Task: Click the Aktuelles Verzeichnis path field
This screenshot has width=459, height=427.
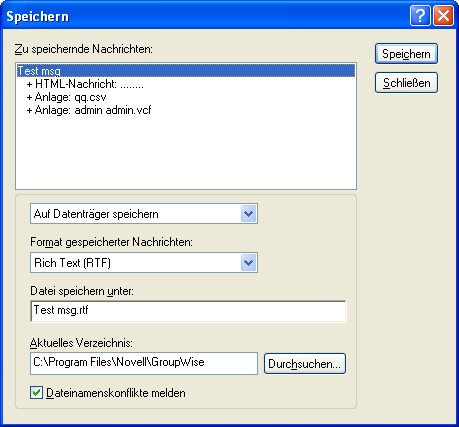Action: click(x=144, y=363)
